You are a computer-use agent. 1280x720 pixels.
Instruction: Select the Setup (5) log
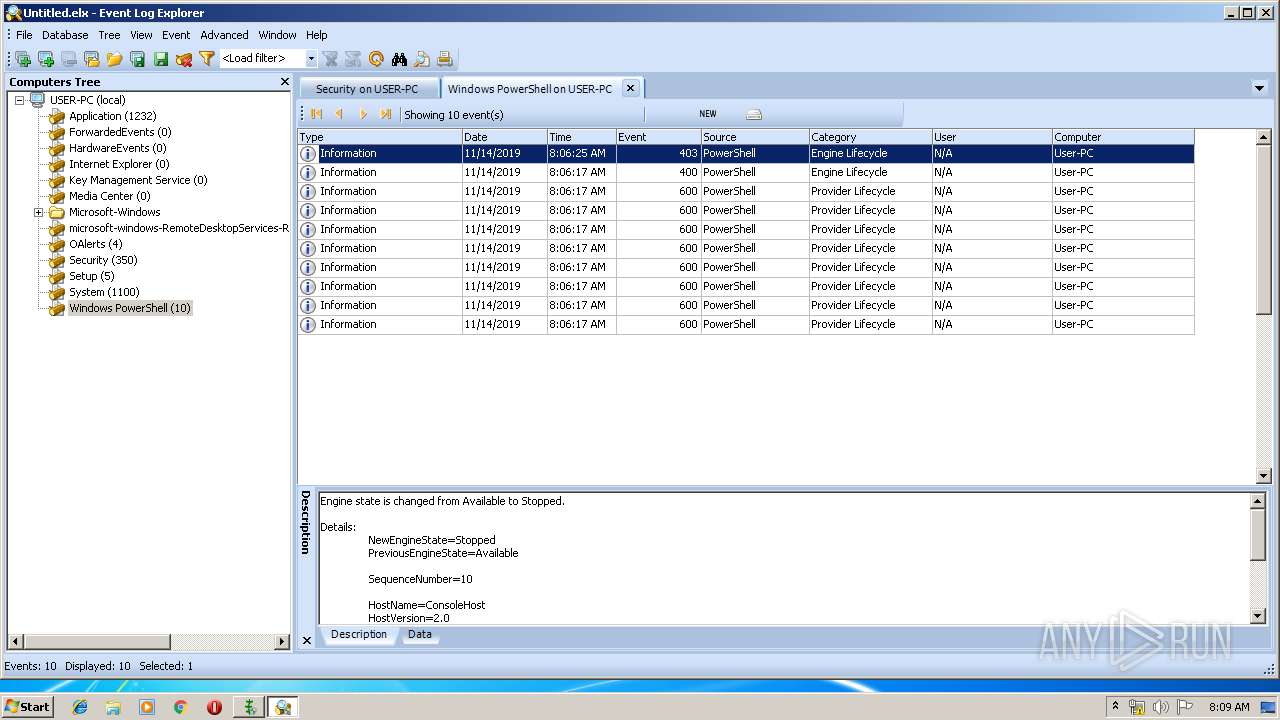[91, 276]
